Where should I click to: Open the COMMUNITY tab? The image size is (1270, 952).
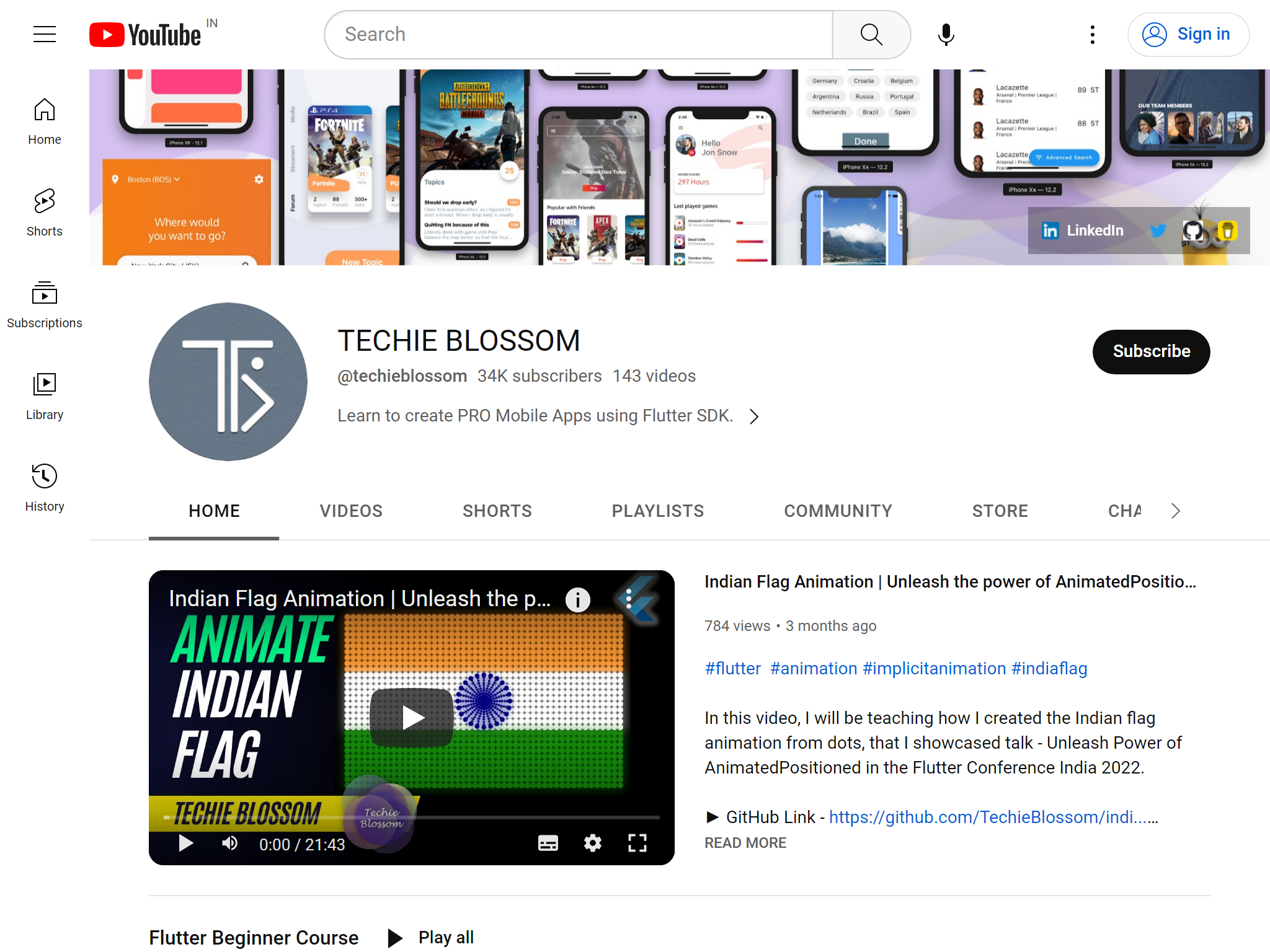tap(838, 511)
